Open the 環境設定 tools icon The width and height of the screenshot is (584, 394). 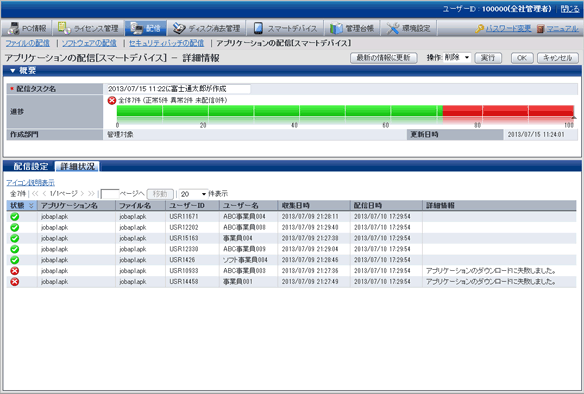pos(393,28)
